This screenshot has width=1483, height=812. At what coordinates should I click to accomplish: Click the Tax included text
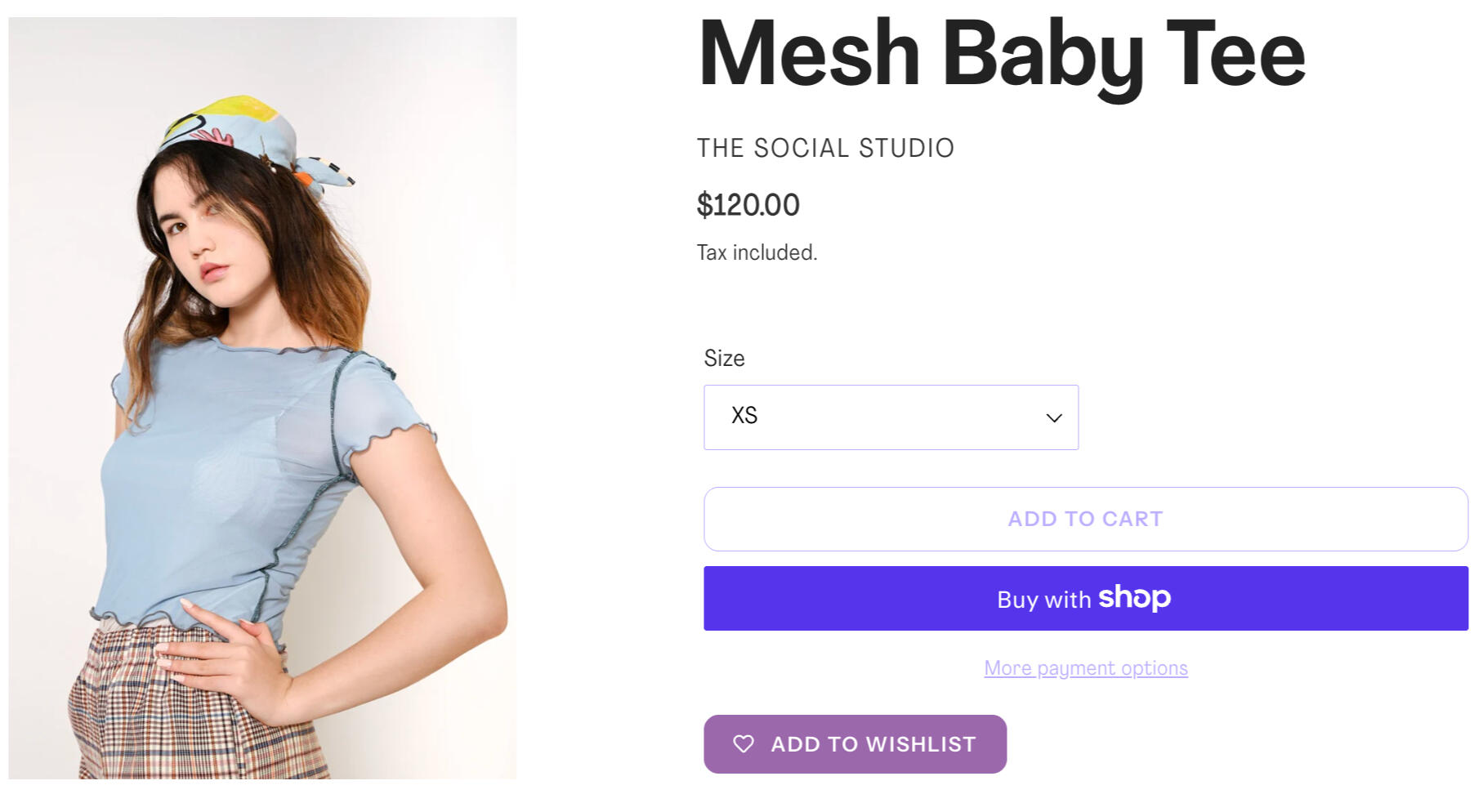[x=757, y=252]
